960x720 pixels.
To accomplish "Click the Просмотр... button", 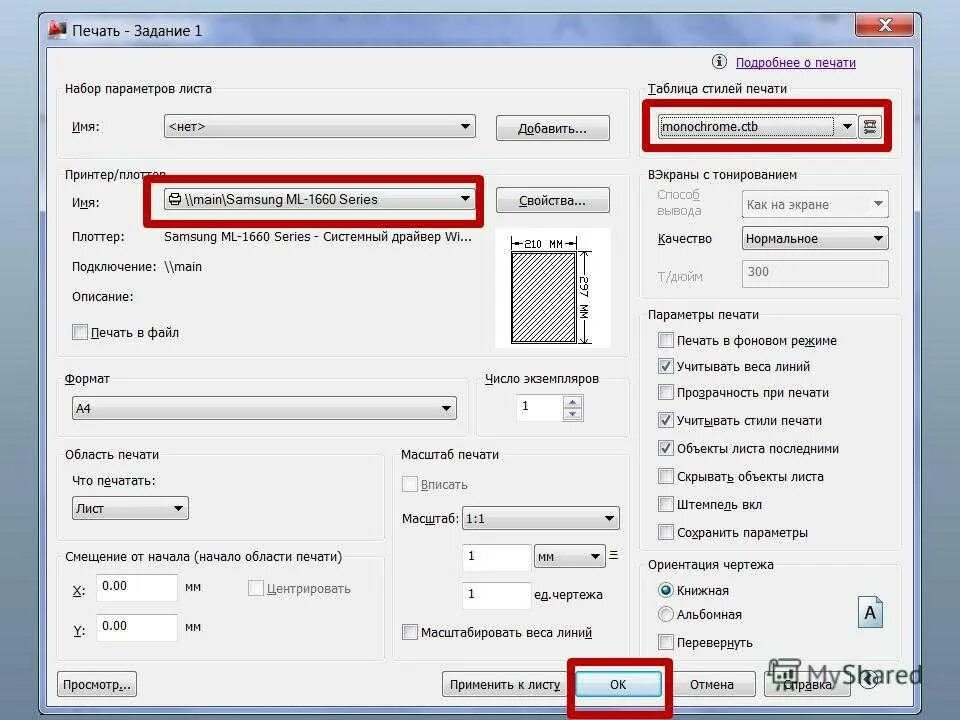I will point(97,684).
